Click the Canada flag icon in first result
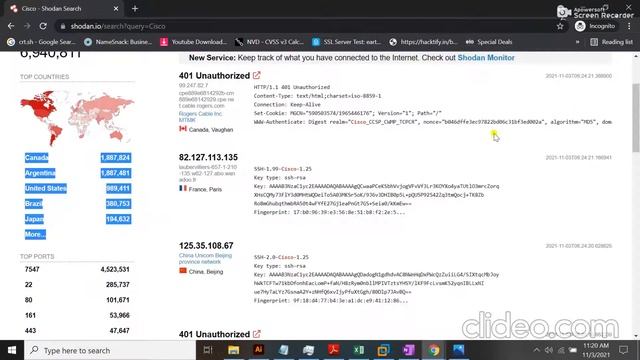Image resolution: width=640 pixels, height=360 pixels. coord(183,129)
